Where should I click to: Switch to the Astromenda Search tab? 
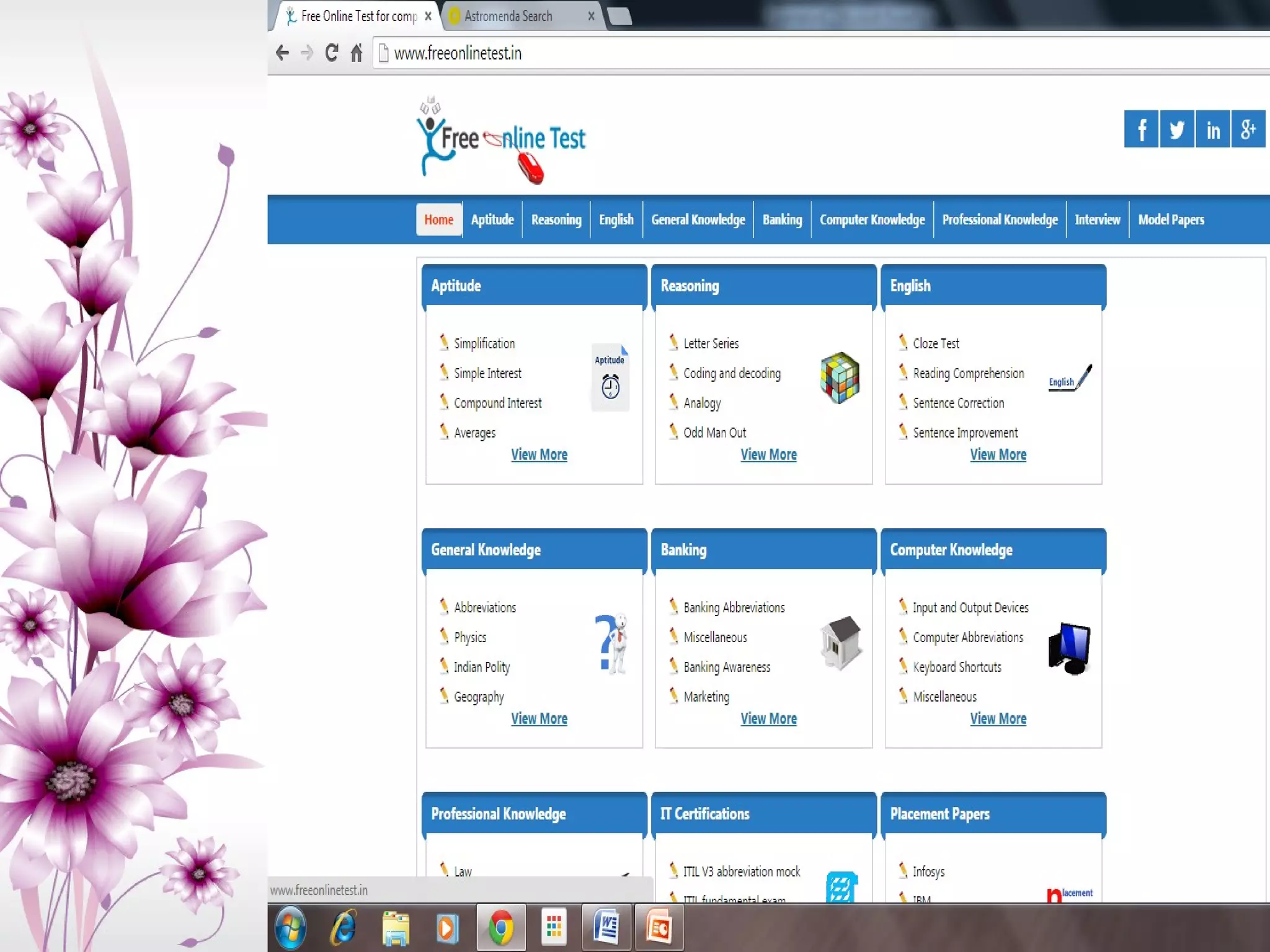[x=520, y=16]
